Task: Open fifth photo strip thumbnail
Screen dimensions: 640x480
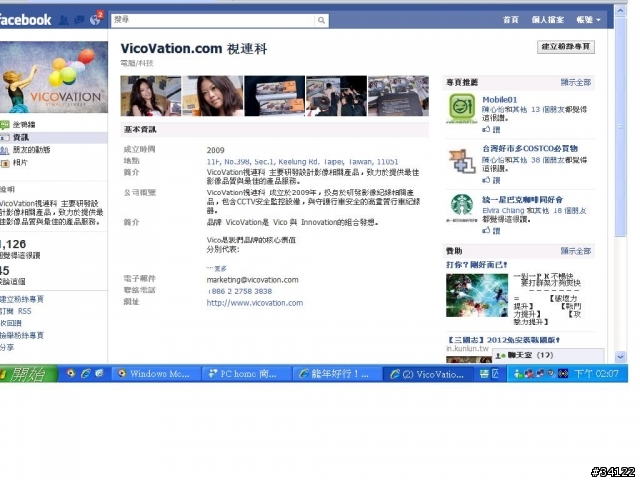Action: tap(398, 96)
